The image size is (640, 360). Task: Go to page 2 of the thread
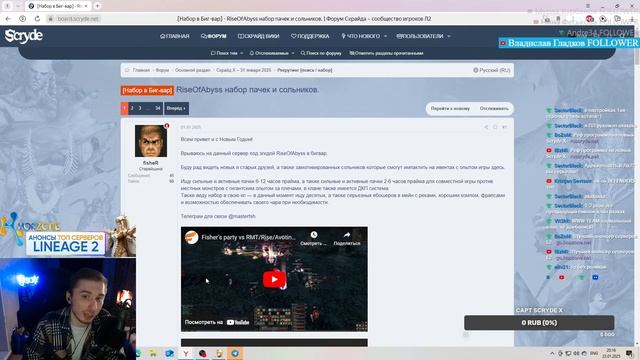pyautogui.click(x=132, y=108)
